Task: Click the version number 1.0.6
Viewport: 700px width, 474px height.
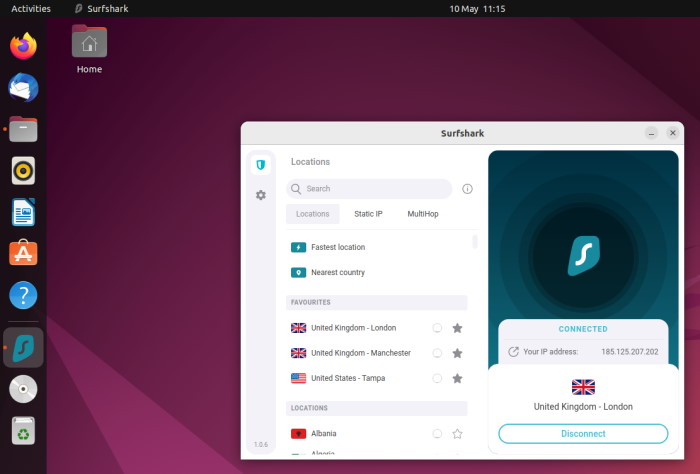Action: click(261, 445)
